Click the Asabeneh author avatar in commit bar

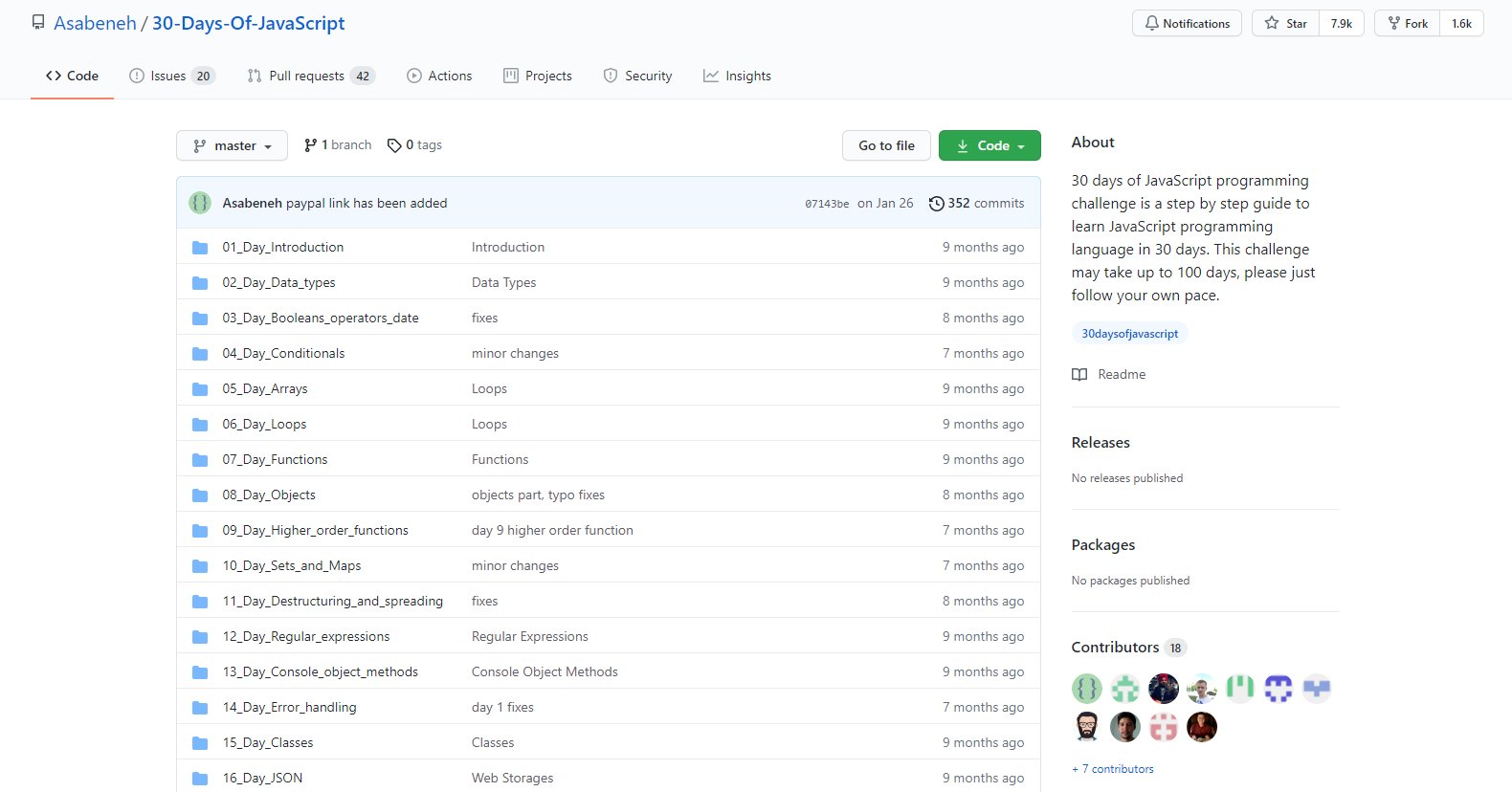[200, 203]
